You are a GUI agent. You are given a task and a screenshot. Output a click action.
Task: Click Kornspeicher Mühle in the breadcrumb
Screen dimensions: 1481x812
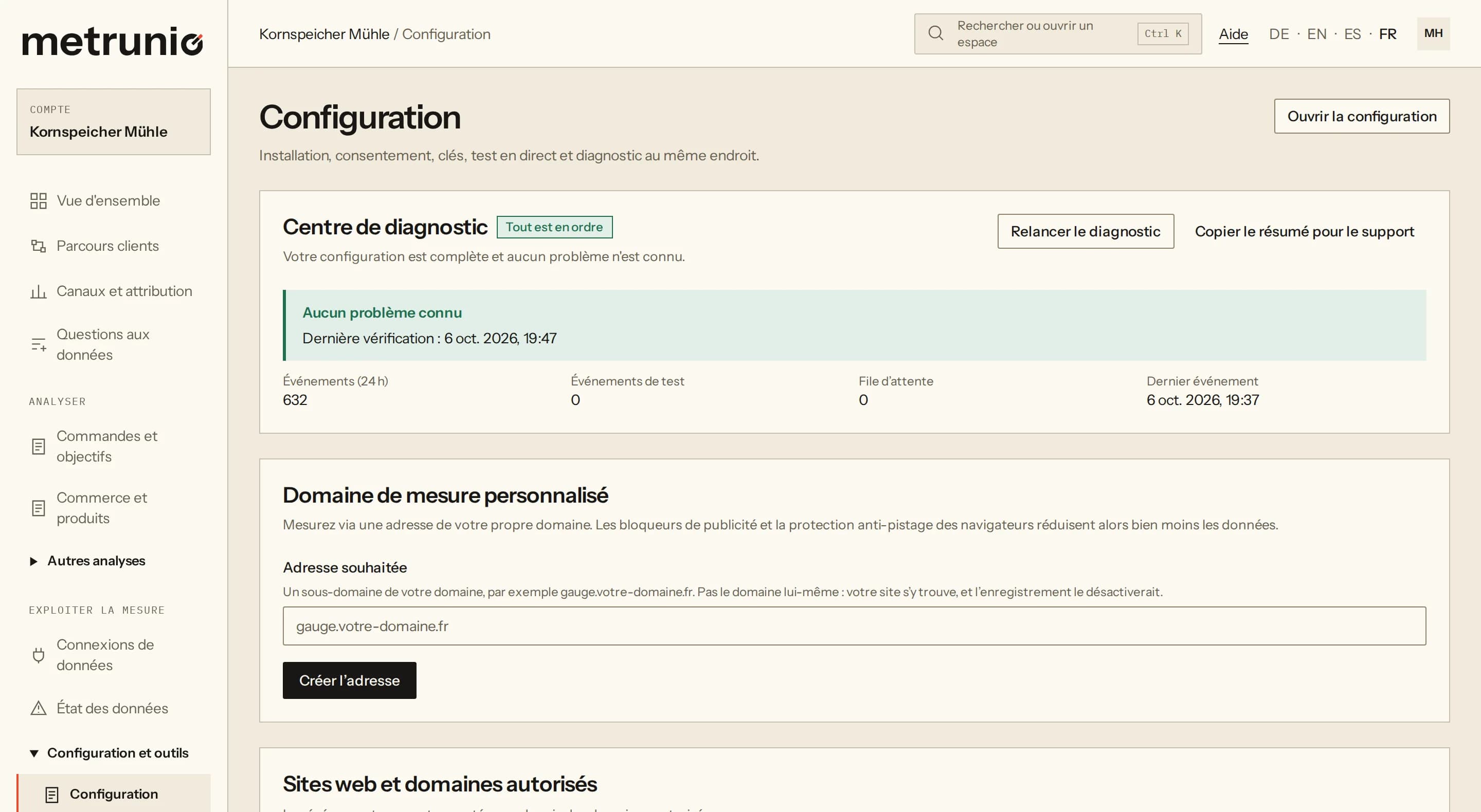point(324,34)
